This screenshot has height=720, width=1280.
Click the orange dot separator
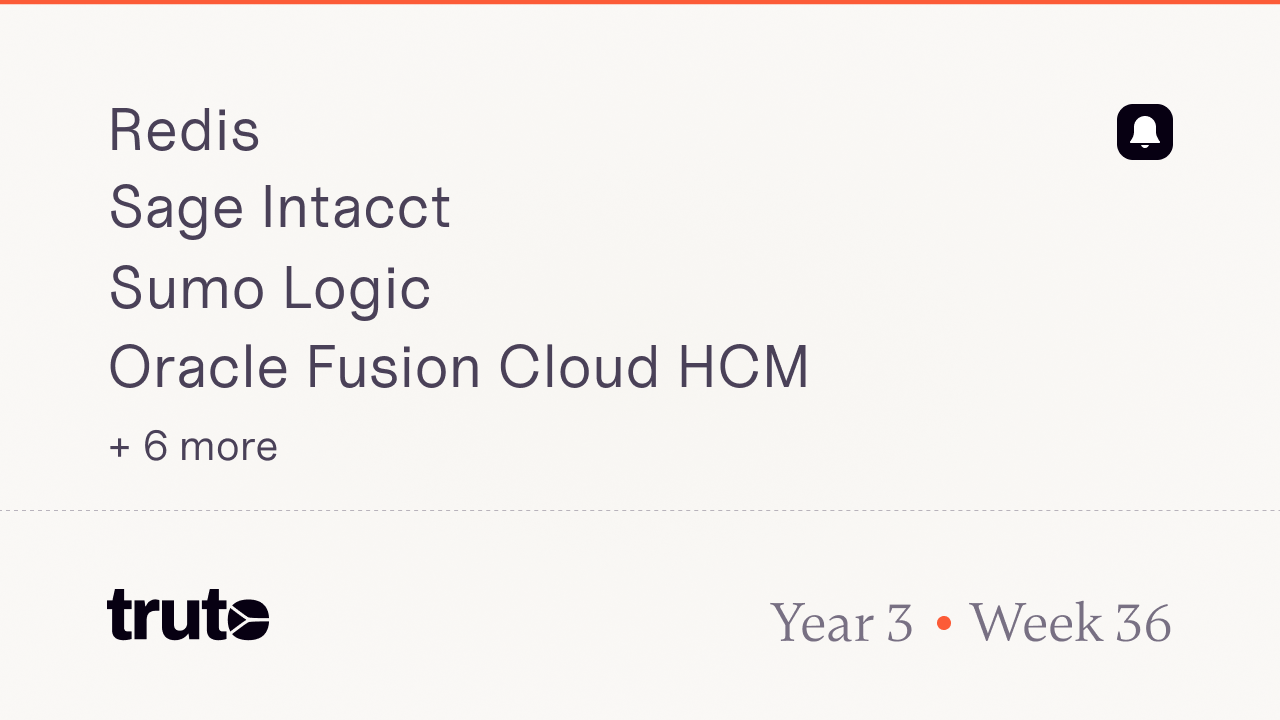[943, 623]
